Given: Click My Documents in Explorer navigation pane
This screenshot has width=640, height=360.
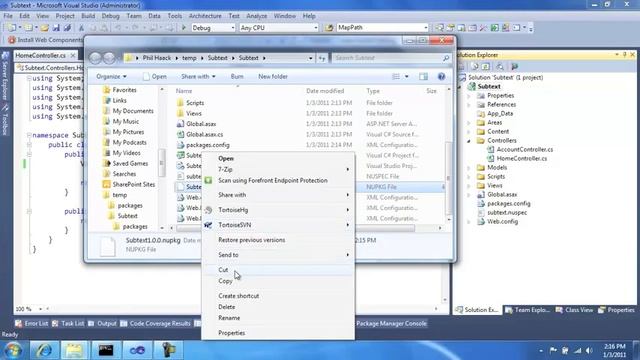Looking at the screenshot, I should click(133, 111).
